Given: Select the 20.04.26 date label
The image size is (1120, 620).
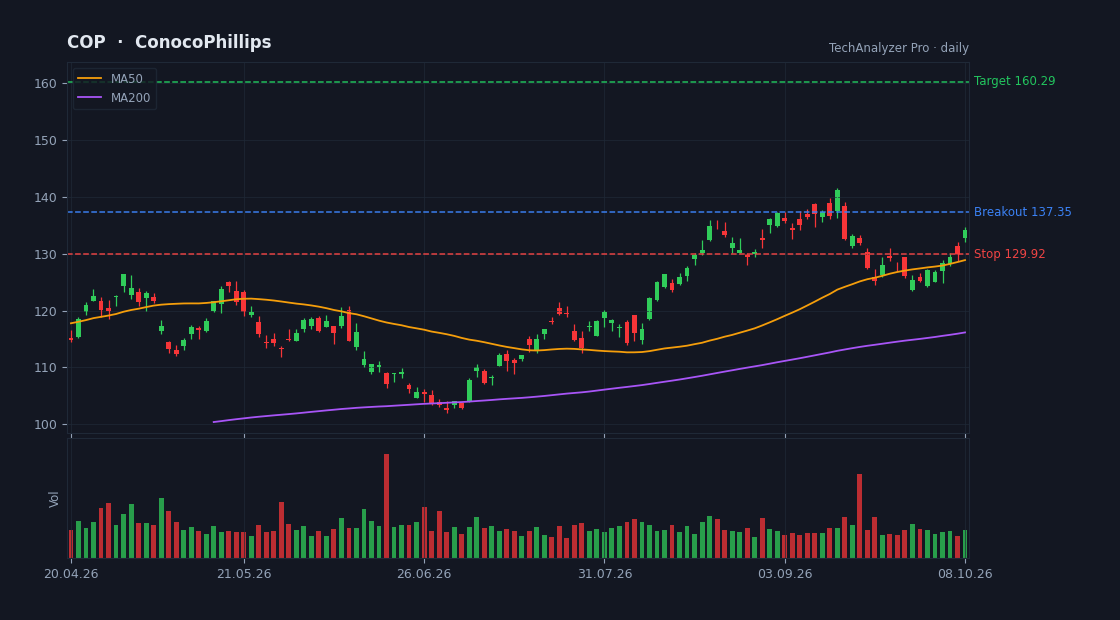Looking at the screenshot, I should (71, 574).
